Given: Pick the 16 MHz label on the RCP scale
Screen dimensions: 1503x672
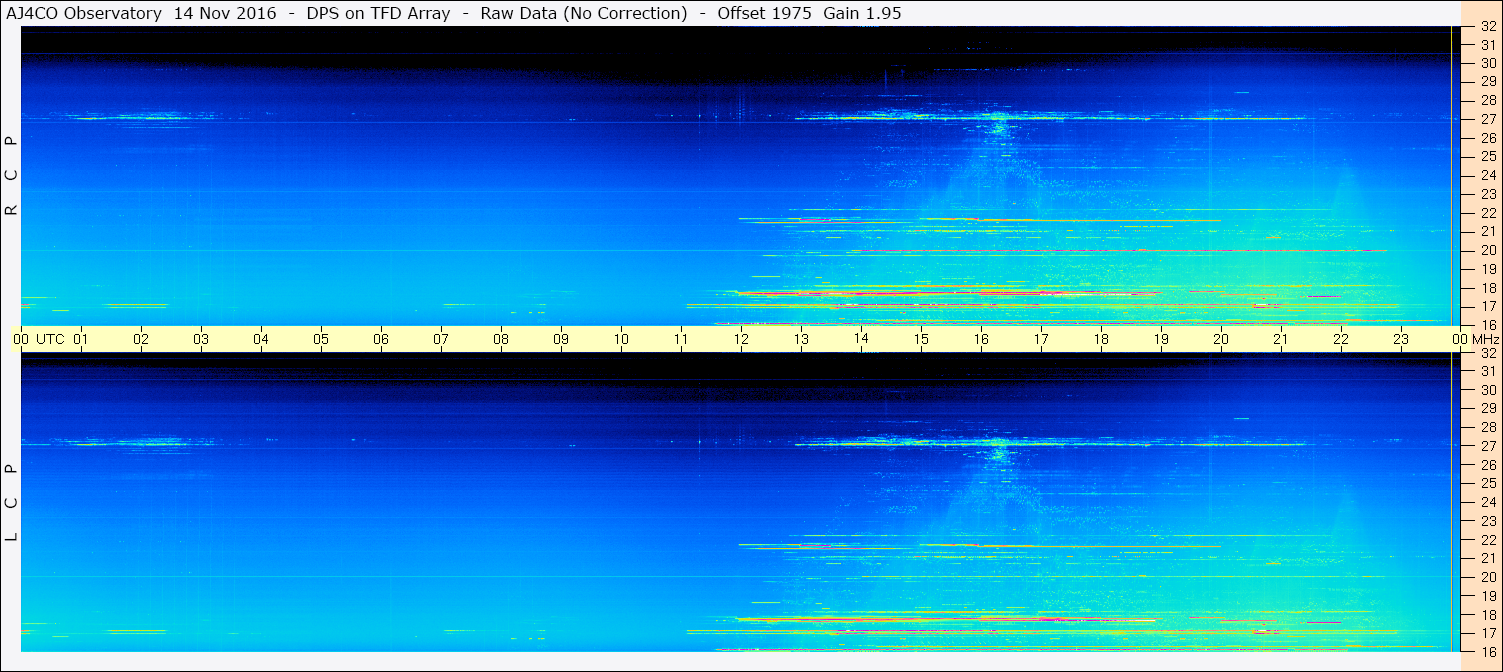Looking at the screenshot, I should (x=1487, y=325).
